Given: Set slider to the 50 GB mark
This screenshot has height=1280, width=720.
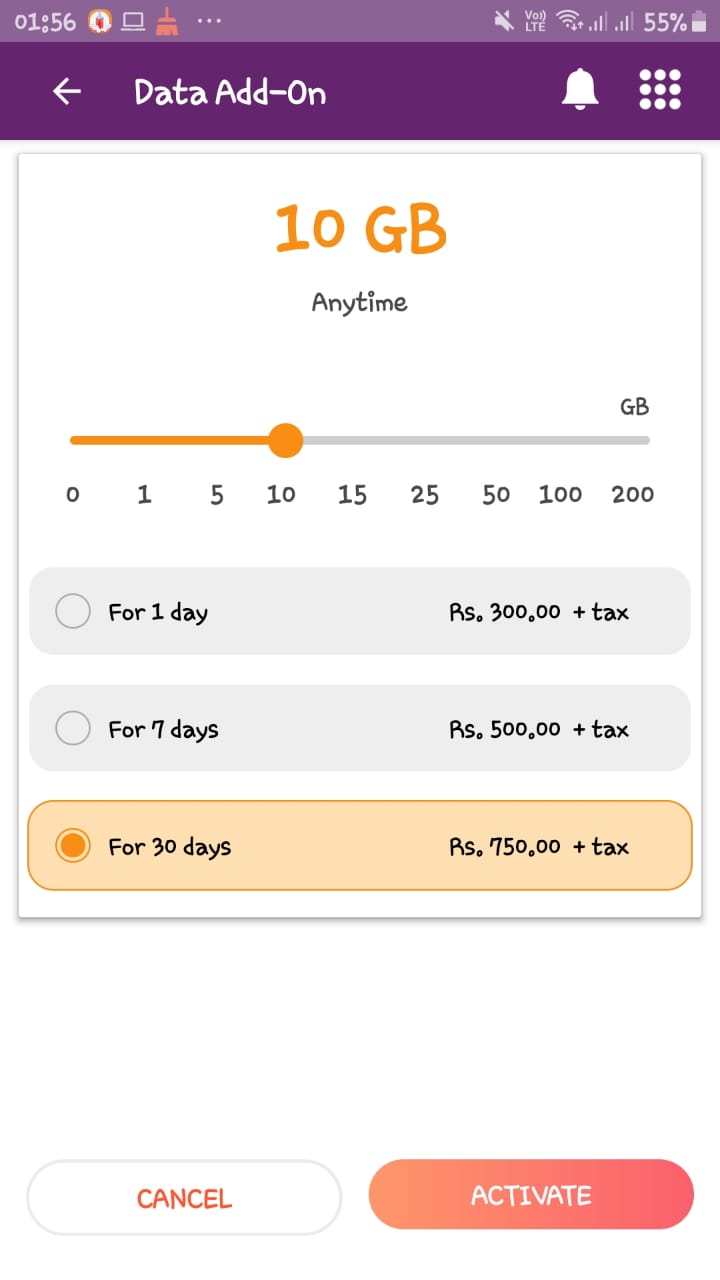Looking at the screenshot, I should click(x=496, y=494).
